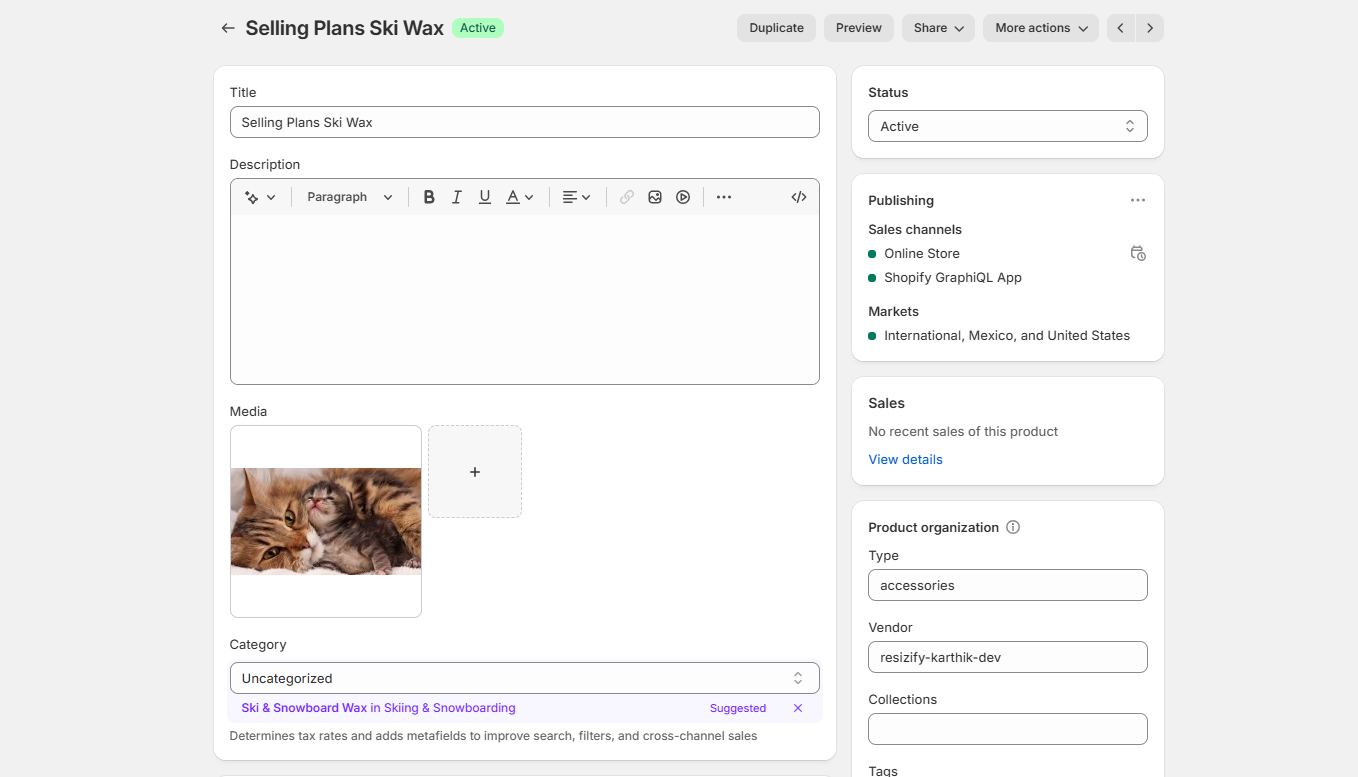1358x777 pixels.
Task: Open the View details link under Sales
Action: (905, 459)
